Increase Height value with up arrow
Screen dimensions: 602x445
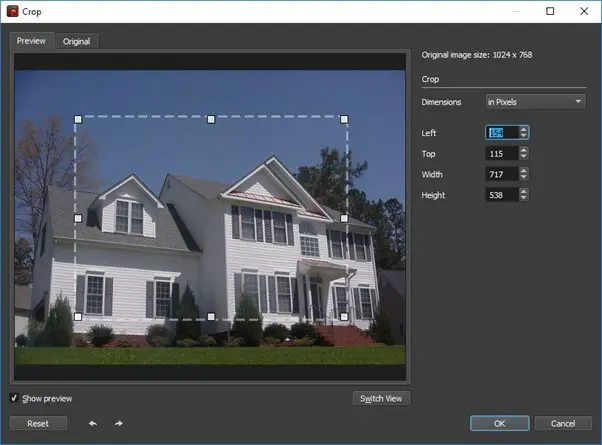point(524,192)
